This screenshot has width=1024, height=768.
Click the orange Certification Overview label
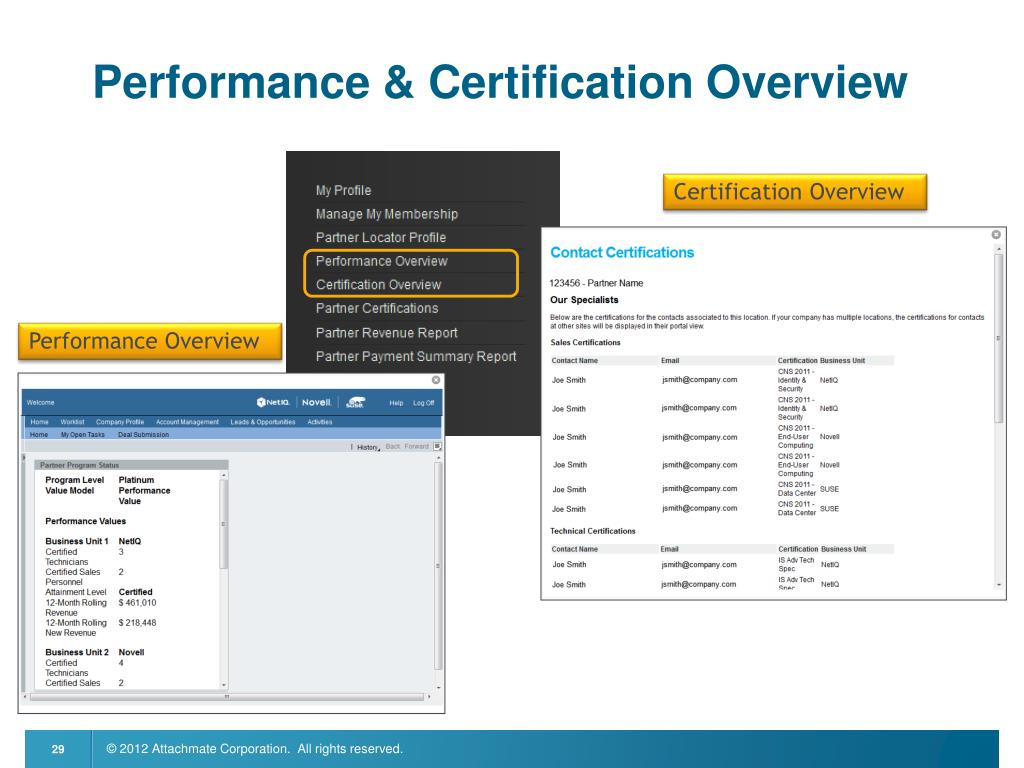[x=795, y=192]
